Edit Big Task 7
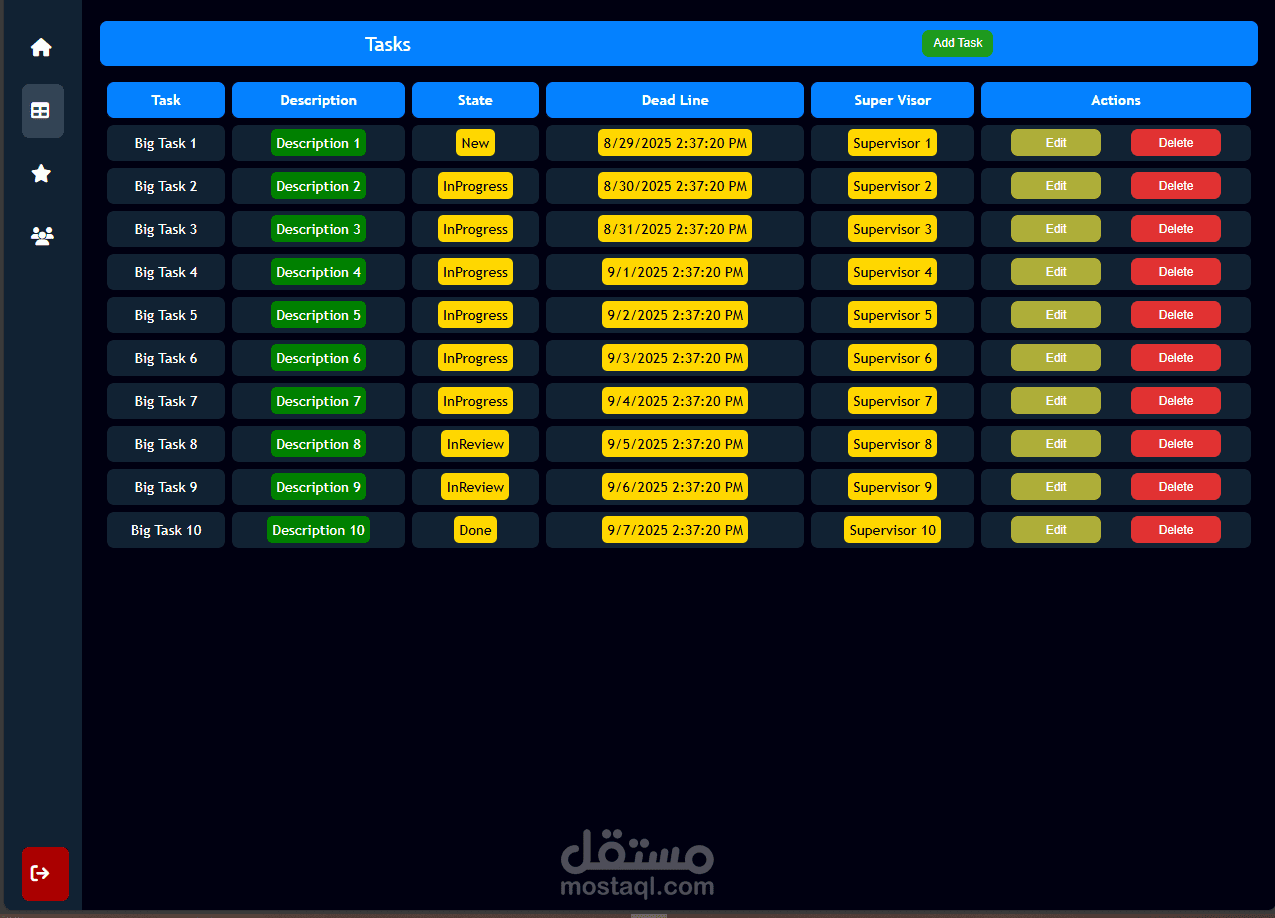Screen dimensions: 1275x918 pos(1056,401)
